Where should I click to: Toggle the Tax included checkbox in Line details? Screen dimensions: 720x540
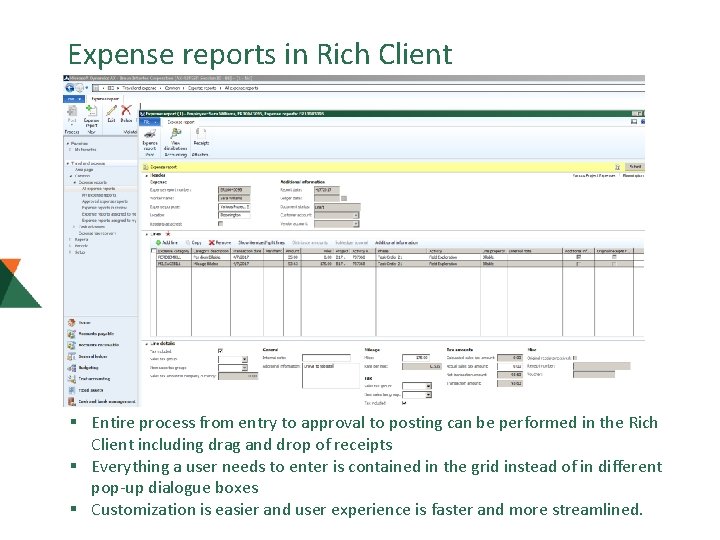click(220, 351)
